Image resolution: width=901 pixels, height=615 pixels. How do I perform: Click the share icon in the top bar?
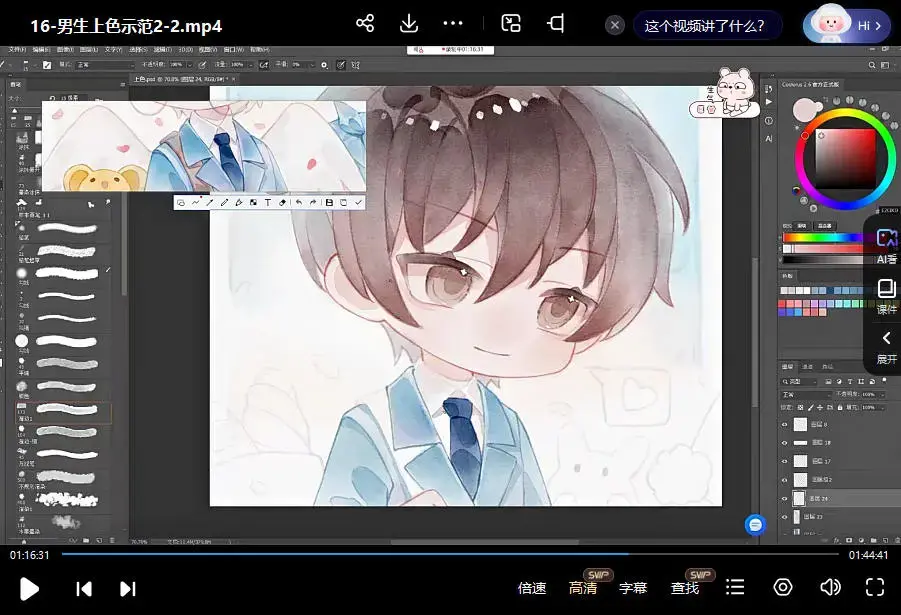[x=364, y=23]
